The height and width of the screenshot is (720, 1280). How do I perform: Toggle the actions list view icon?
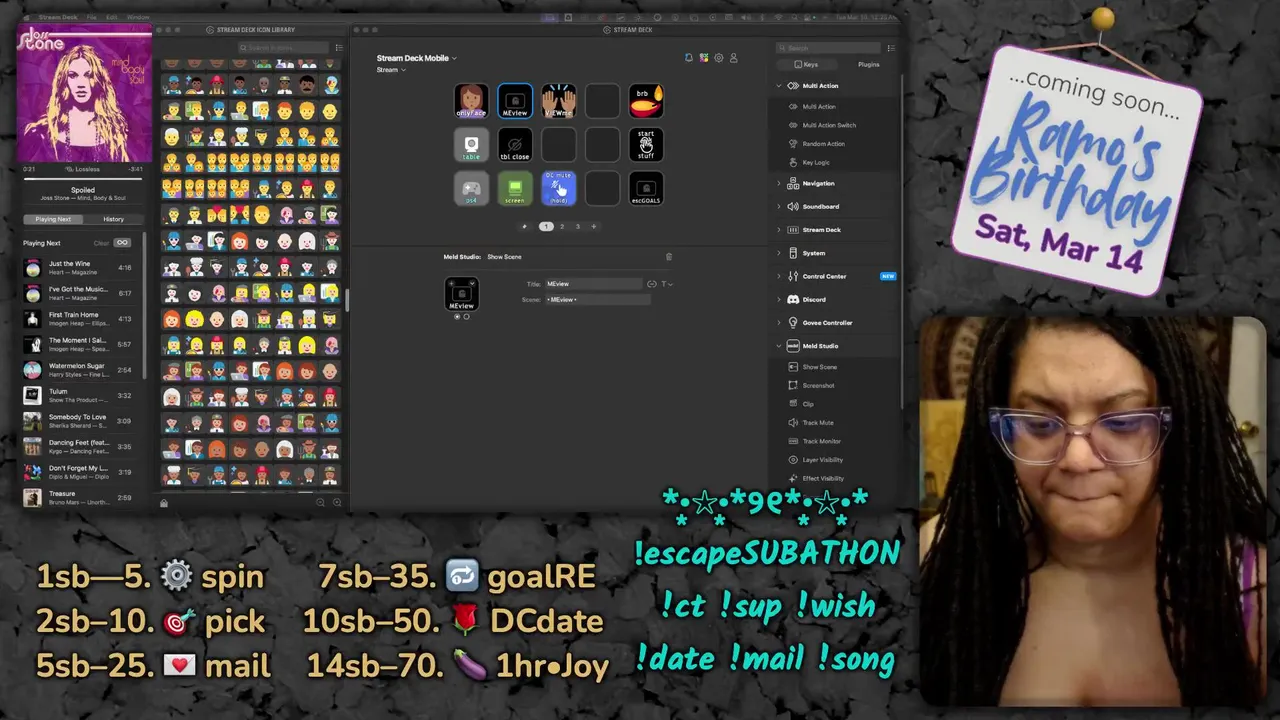click(x=891, y=48)
